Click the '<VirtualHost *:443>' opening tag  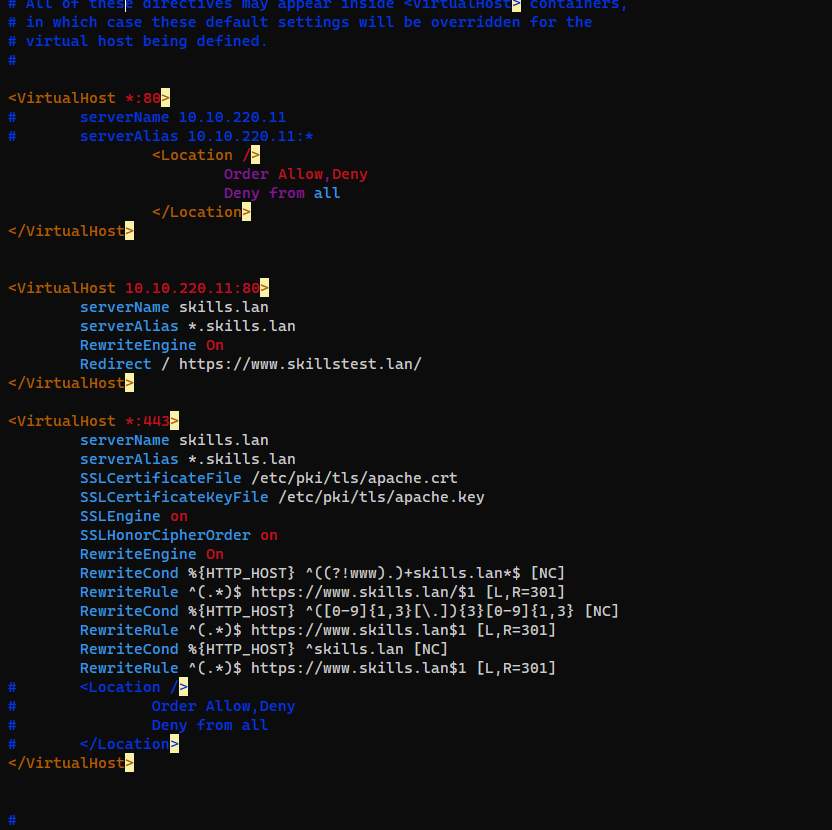click(93, 421)
